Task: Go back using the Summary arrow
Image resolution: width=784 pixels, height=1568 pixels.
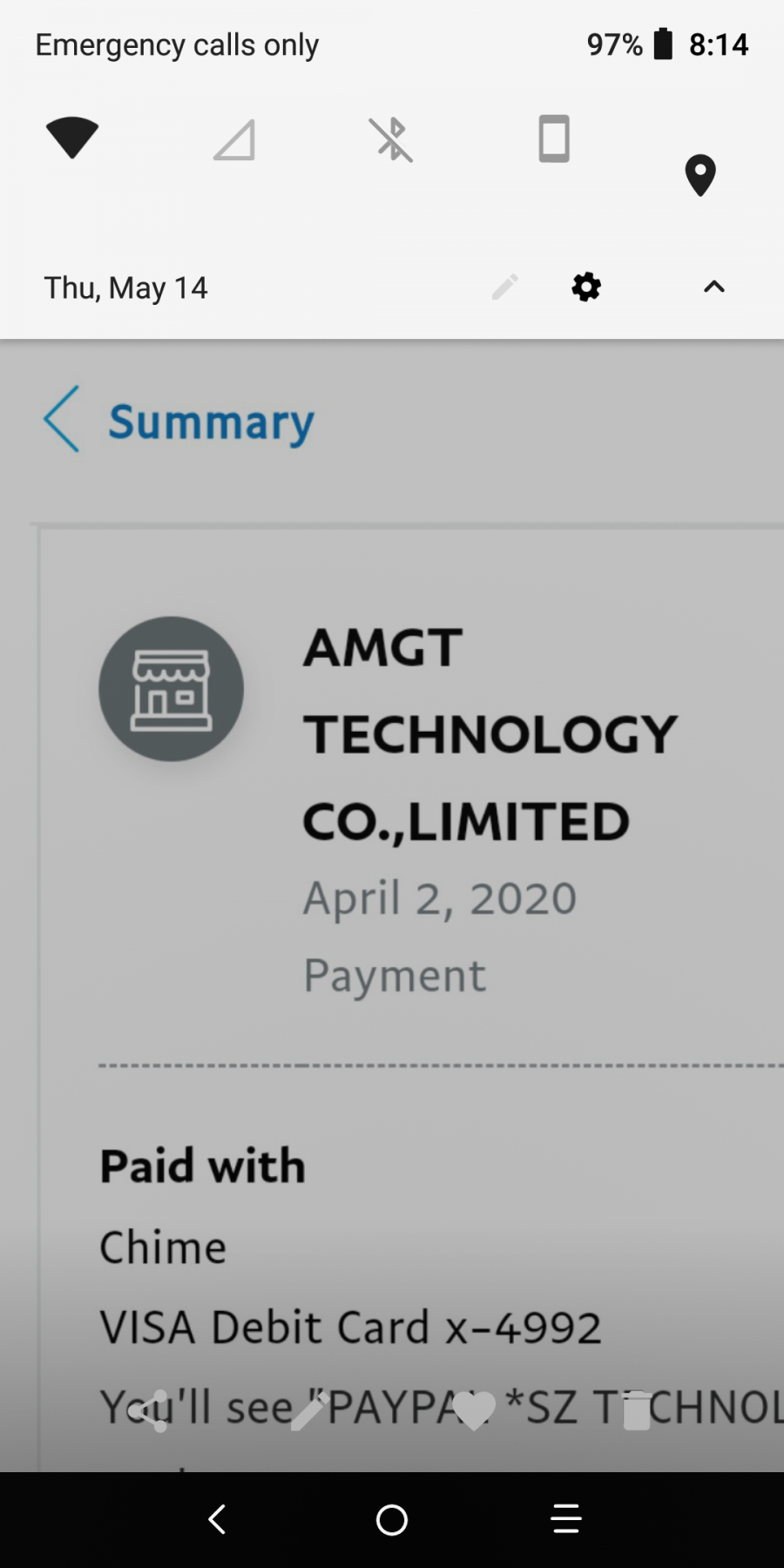Action: click(61, 419)
